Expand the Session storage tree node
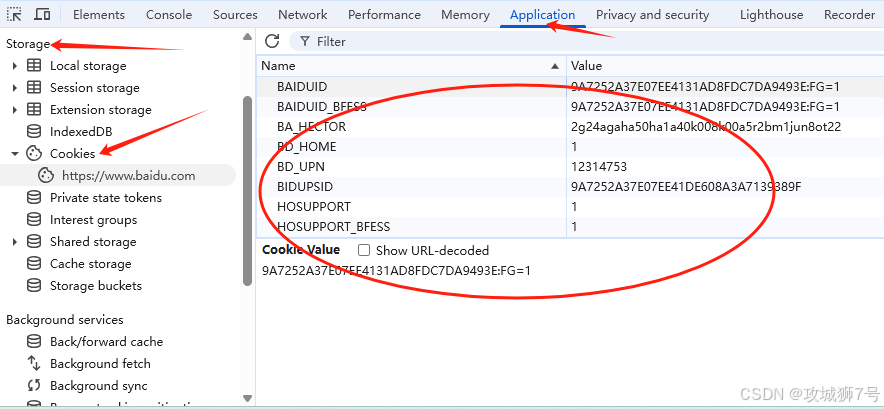 tap(15, 88)
